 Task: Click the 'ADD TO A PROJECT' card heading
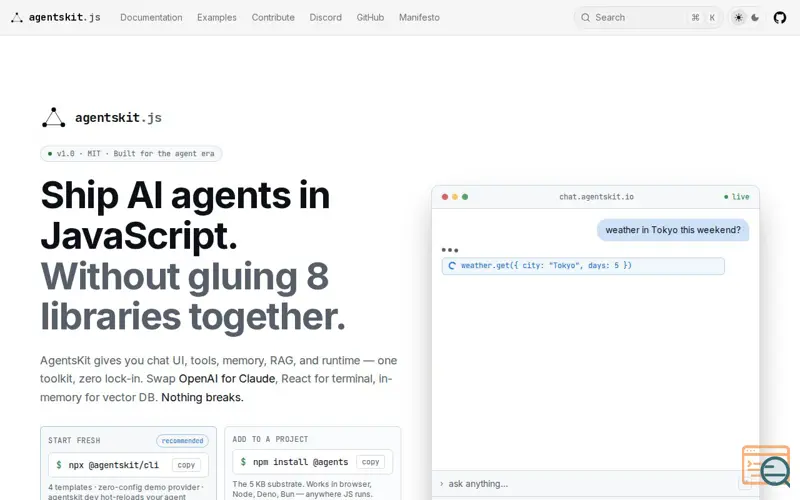[270, 439]
